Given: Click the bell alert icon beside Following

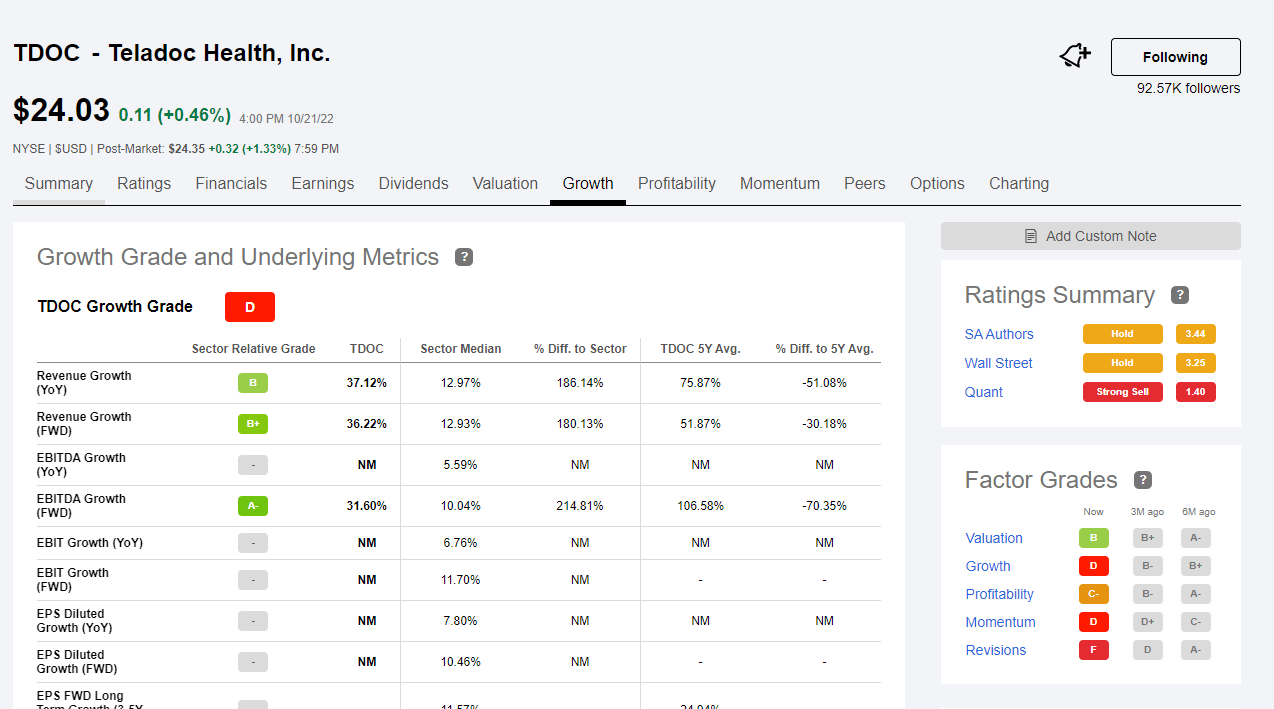Looking at the screenshot, I should point(1075,56).
